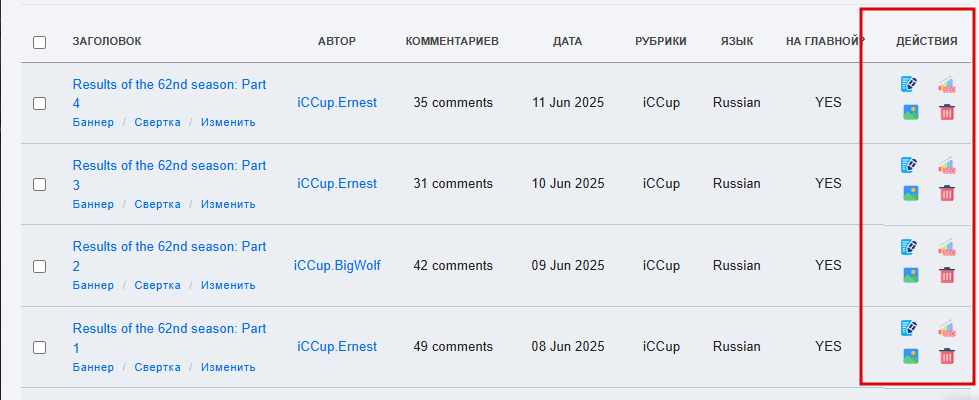The width and height of the screenshot is (979, 400).
Task: Click edit icon for Part 2 row
Action: [x=909, y=246]
